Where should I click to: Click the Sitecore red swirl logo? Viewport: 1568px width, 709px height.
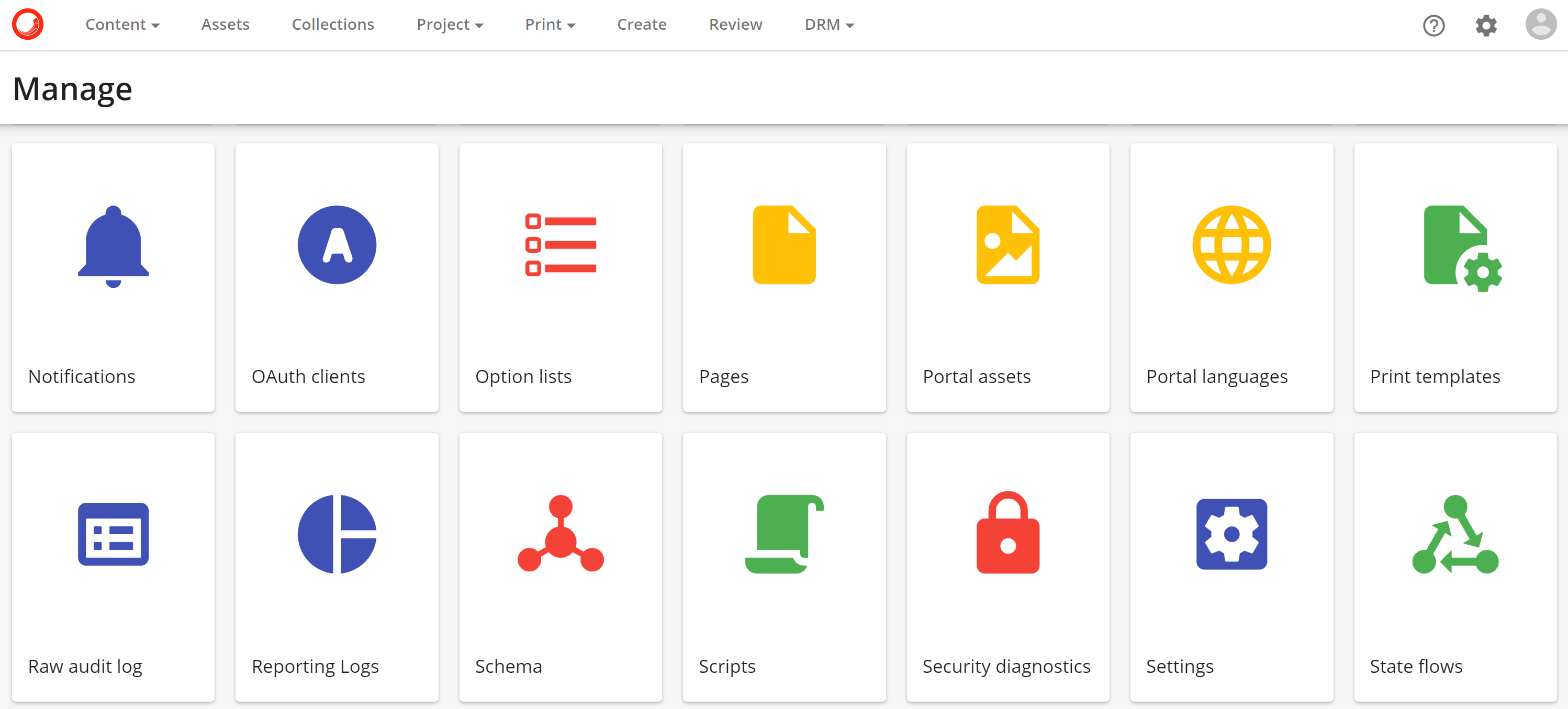[x=28, y=25]
